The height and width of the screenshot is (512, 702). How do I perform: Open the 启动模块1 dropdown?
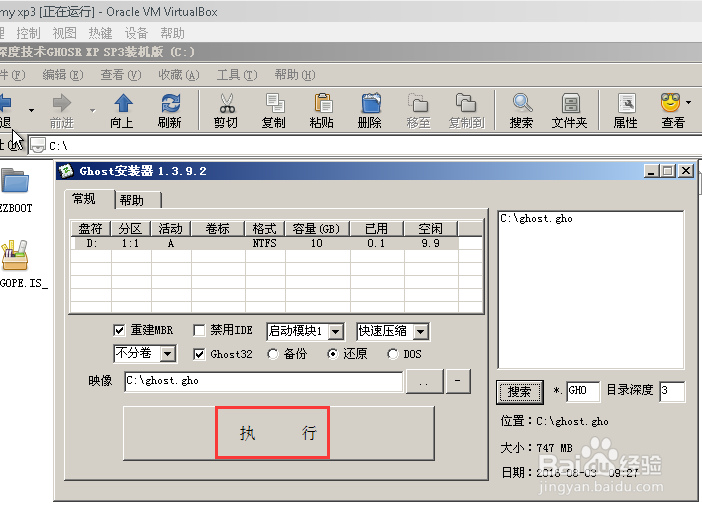[x=336, y=332]
